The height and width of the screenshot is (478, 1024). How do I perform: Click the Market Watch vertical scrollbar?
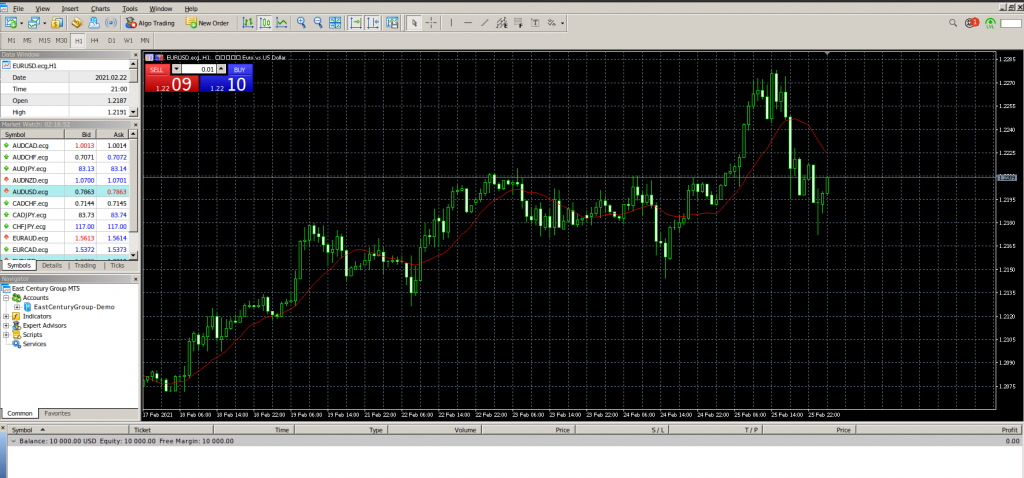(x=135, y=194)
